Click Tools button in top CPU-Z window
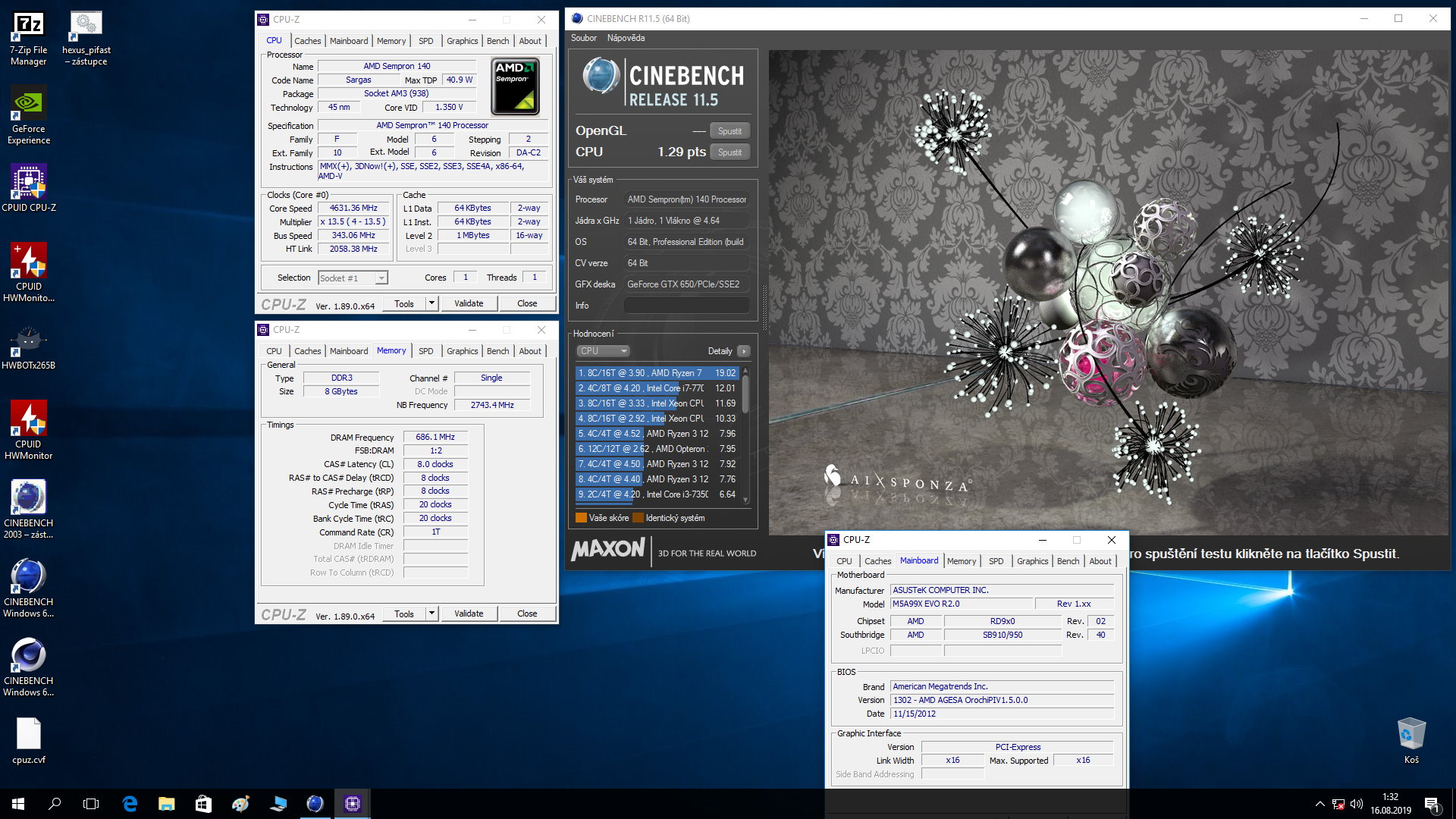The height and width of the screenshot is (819, 1456). pos(404,303)
